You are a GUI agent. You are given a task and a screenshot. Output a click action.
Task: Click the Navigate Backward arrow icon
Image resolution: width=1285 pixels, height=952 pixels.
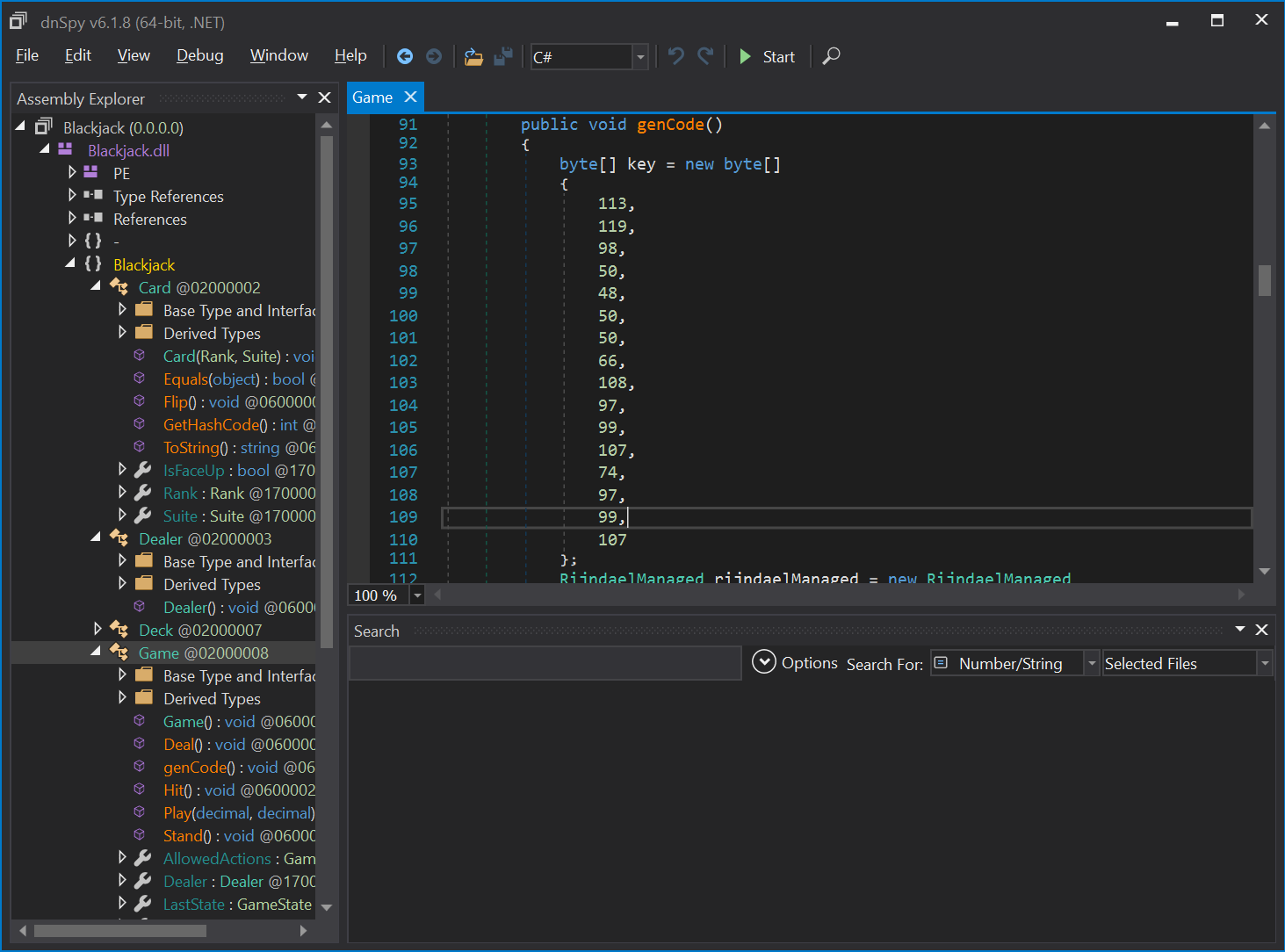coord(405,56)
